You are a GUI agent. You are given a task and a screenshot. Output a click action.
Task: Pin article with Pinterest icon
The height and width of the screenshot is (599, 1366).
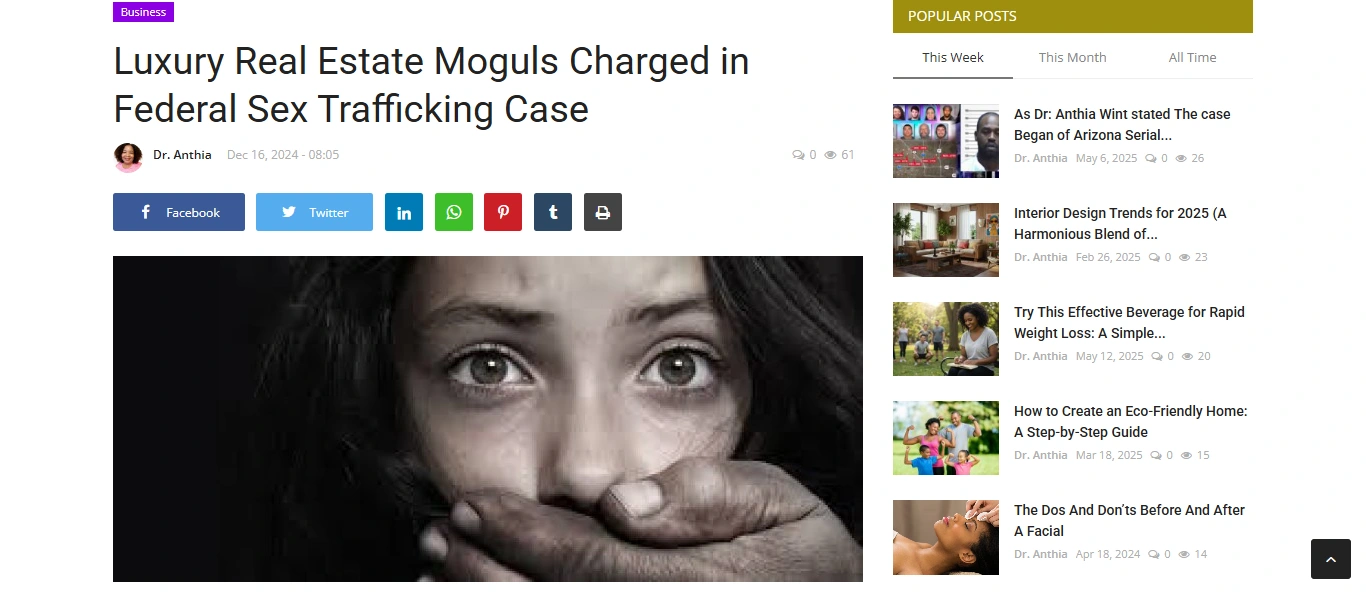point(503,212)
